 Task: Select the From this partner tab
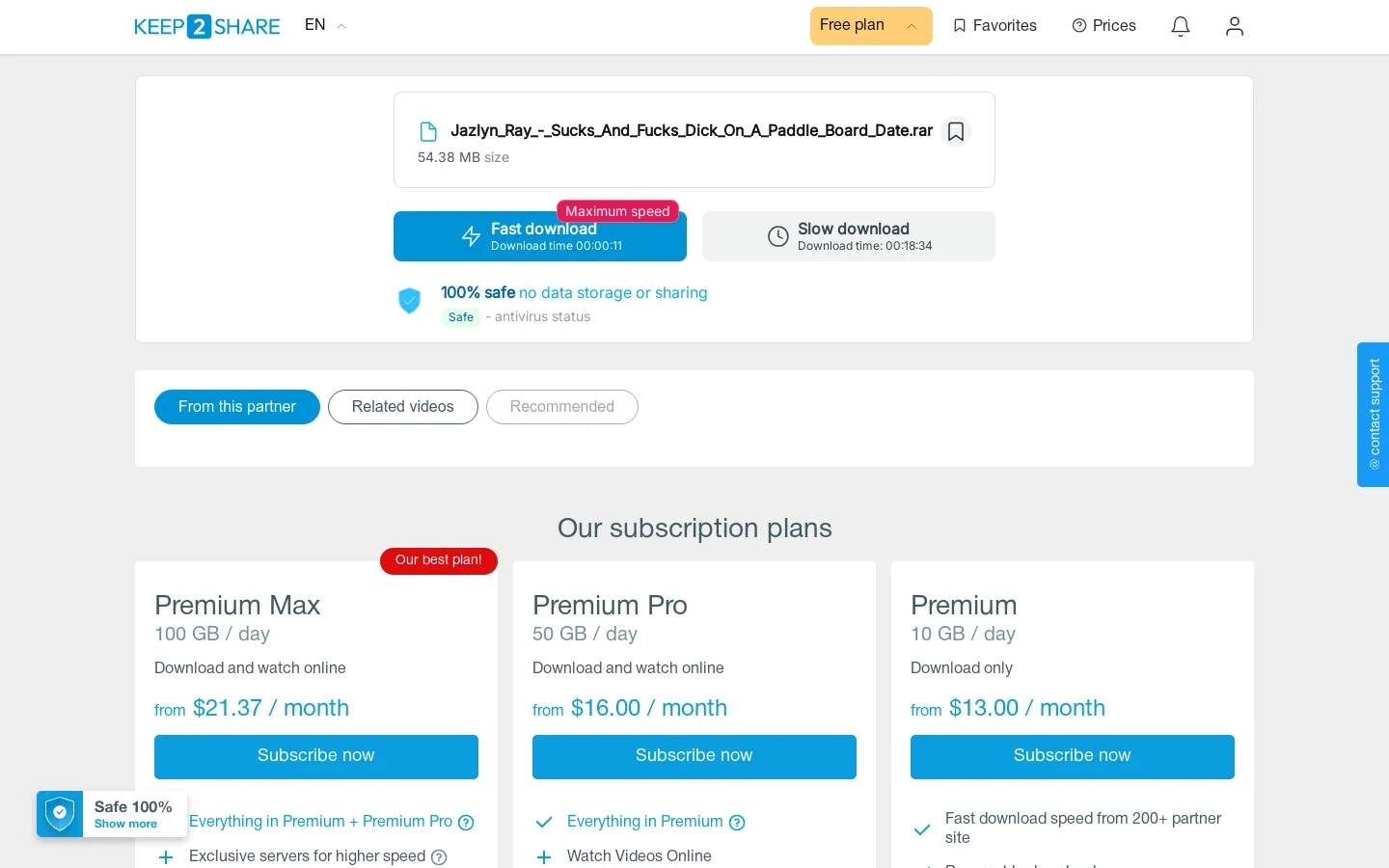[x=237, y=407]
